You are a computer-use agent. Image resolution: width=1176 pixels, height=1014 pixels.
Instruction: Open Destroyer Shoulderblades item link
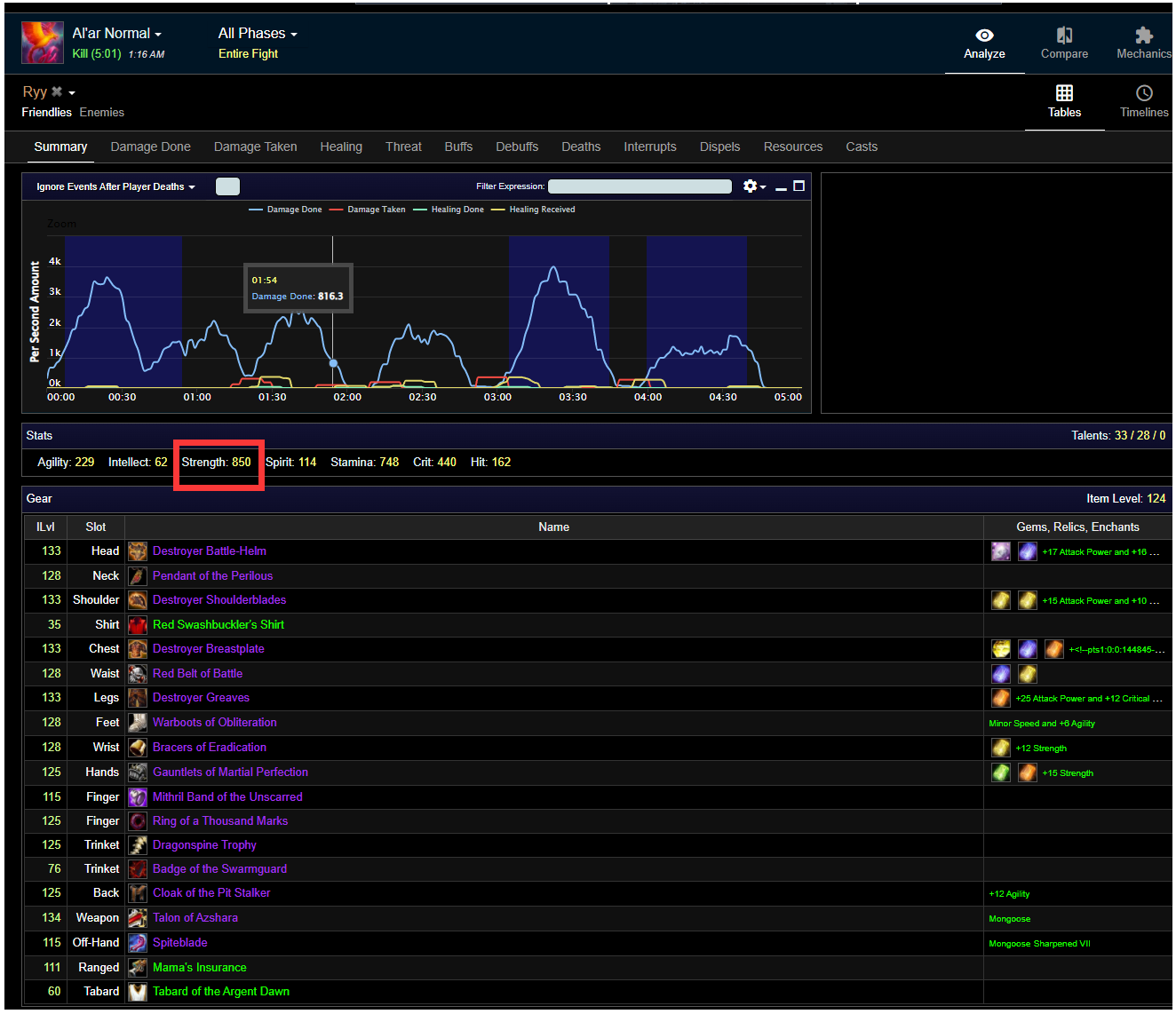(x=219, y=600)
